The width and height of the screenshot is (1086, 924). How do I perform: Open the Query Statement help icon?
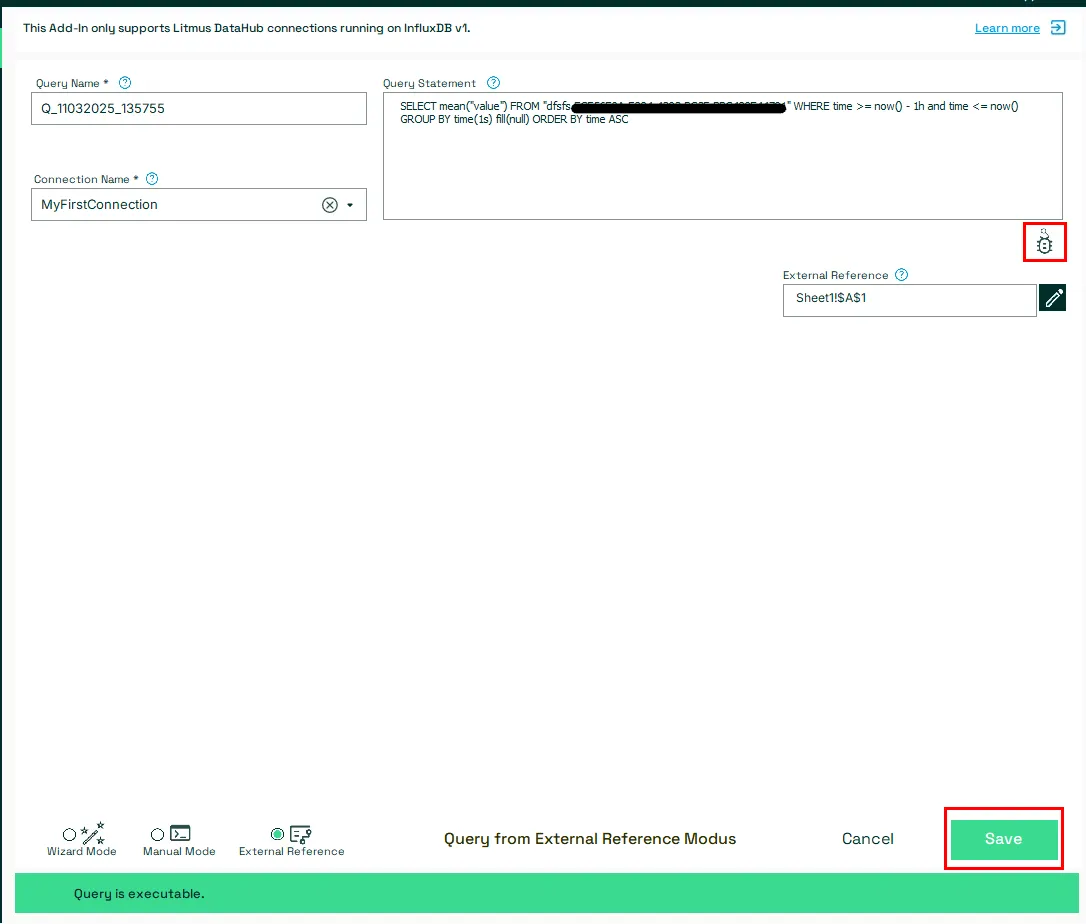493,83
